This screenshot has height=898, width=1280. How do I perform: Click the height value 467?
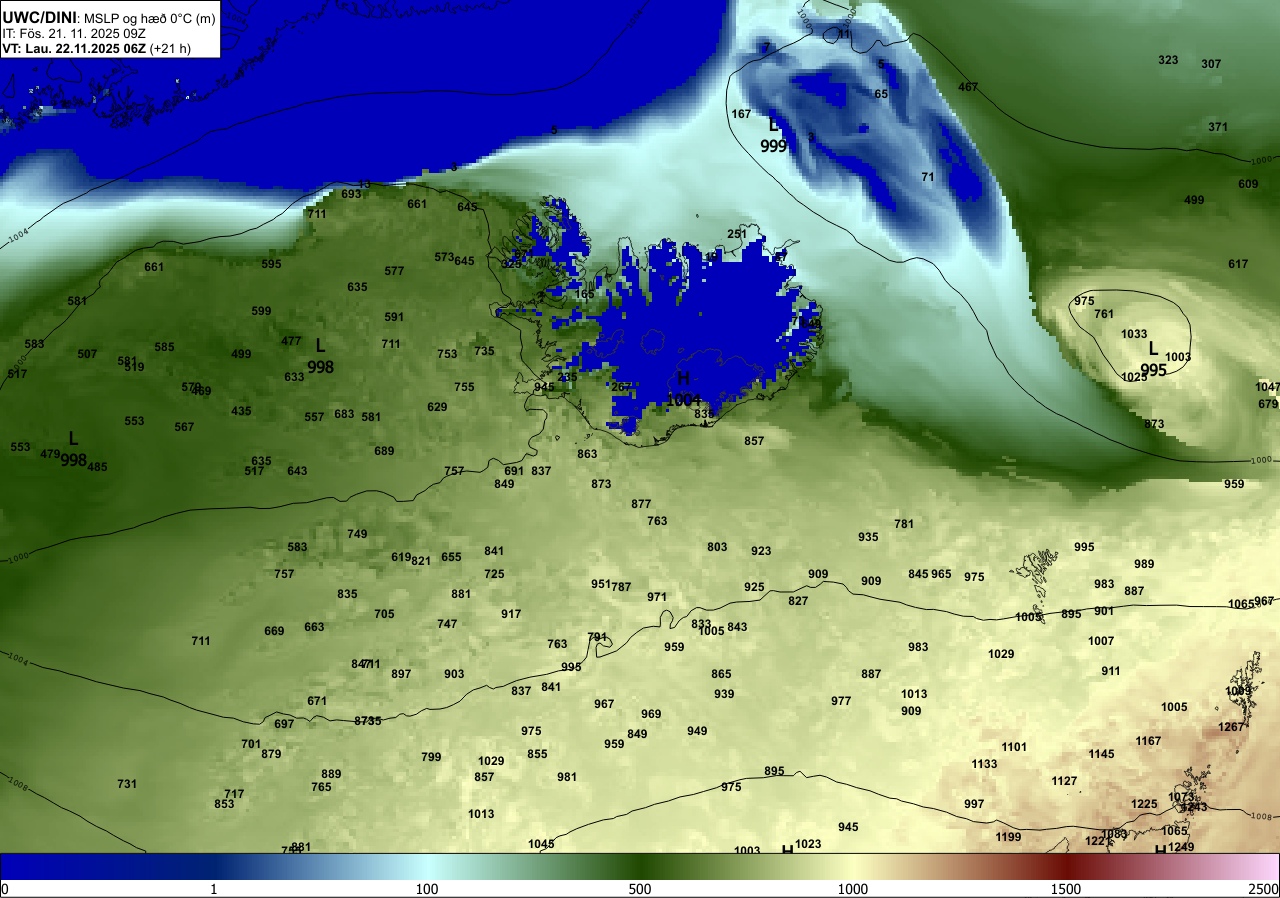968,87
